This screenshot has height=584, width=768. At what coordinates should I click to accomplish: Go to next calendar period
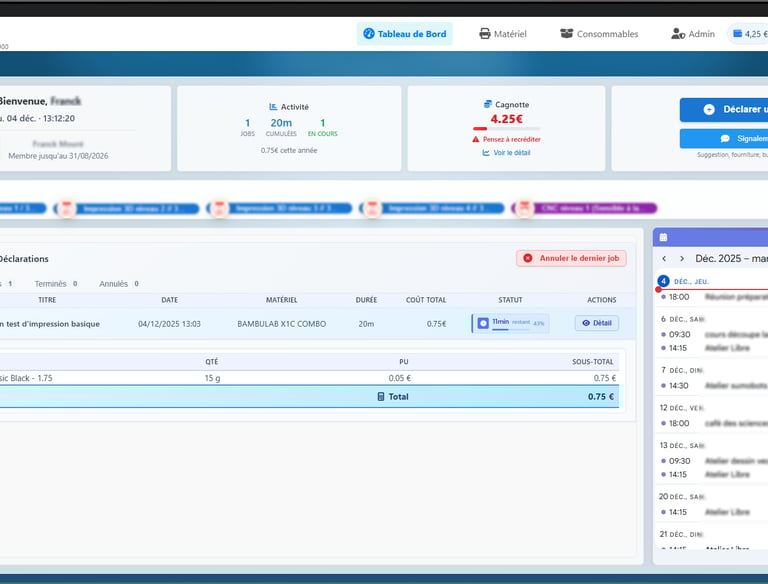tap(682, 259)
